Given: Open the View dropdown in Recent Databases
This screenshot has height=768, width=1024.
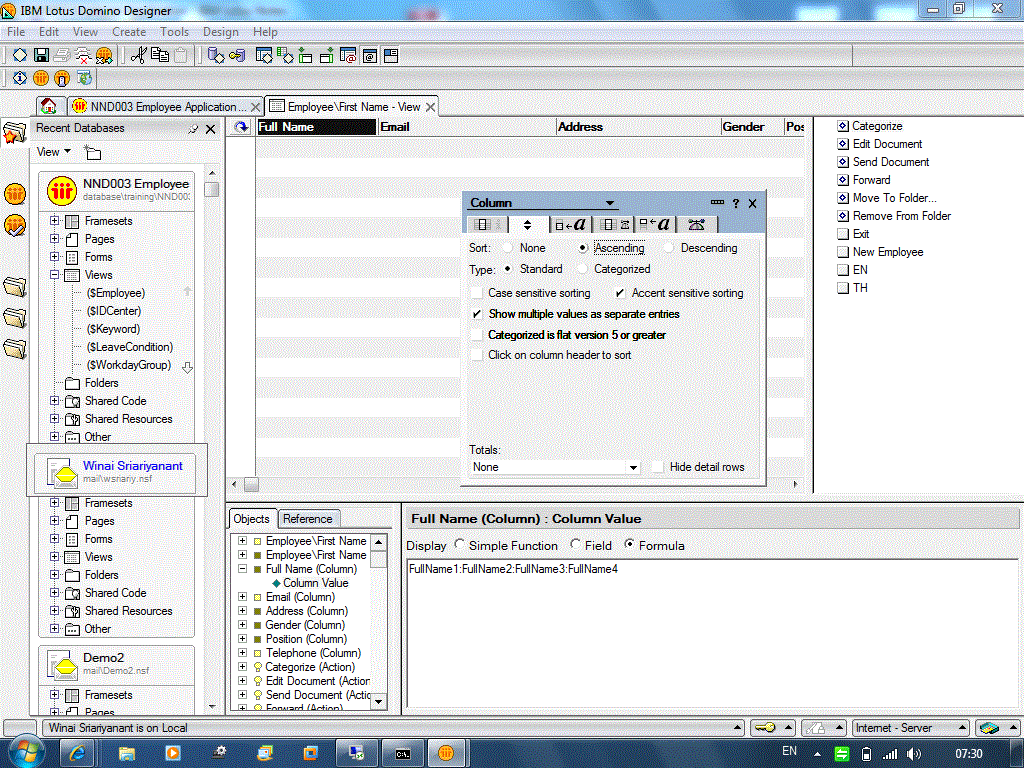Looking at the screenshot, I should (x=54, y=152).
